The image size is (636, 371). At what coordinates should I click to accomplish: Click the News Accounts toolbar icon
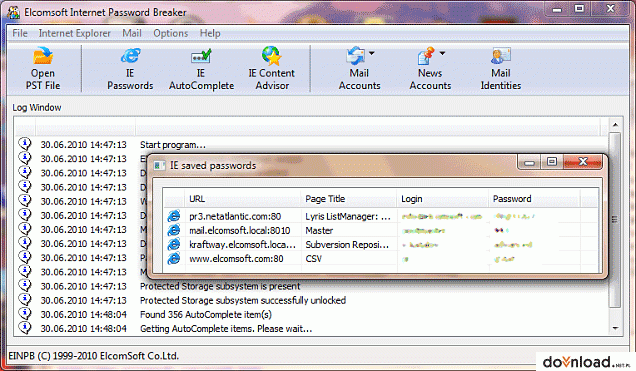pyautogui.click(x=426, y=56)
